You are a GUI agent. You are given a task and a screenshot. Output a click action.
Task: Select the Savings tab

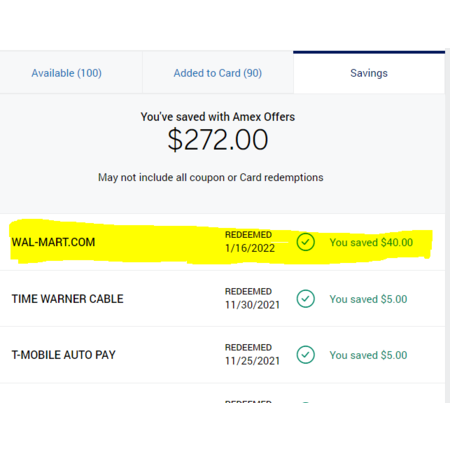pyautogui.click(x=369, y=73)
